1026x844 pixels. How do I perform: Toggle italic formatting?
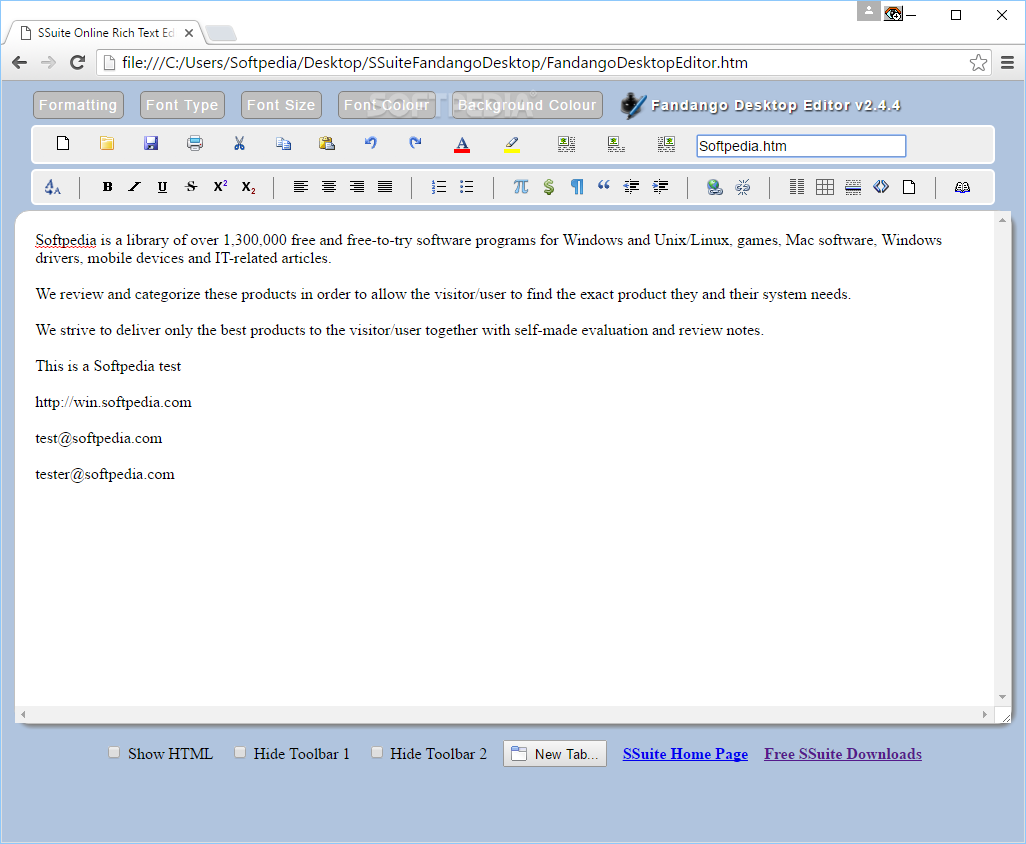tap(135, 187)
